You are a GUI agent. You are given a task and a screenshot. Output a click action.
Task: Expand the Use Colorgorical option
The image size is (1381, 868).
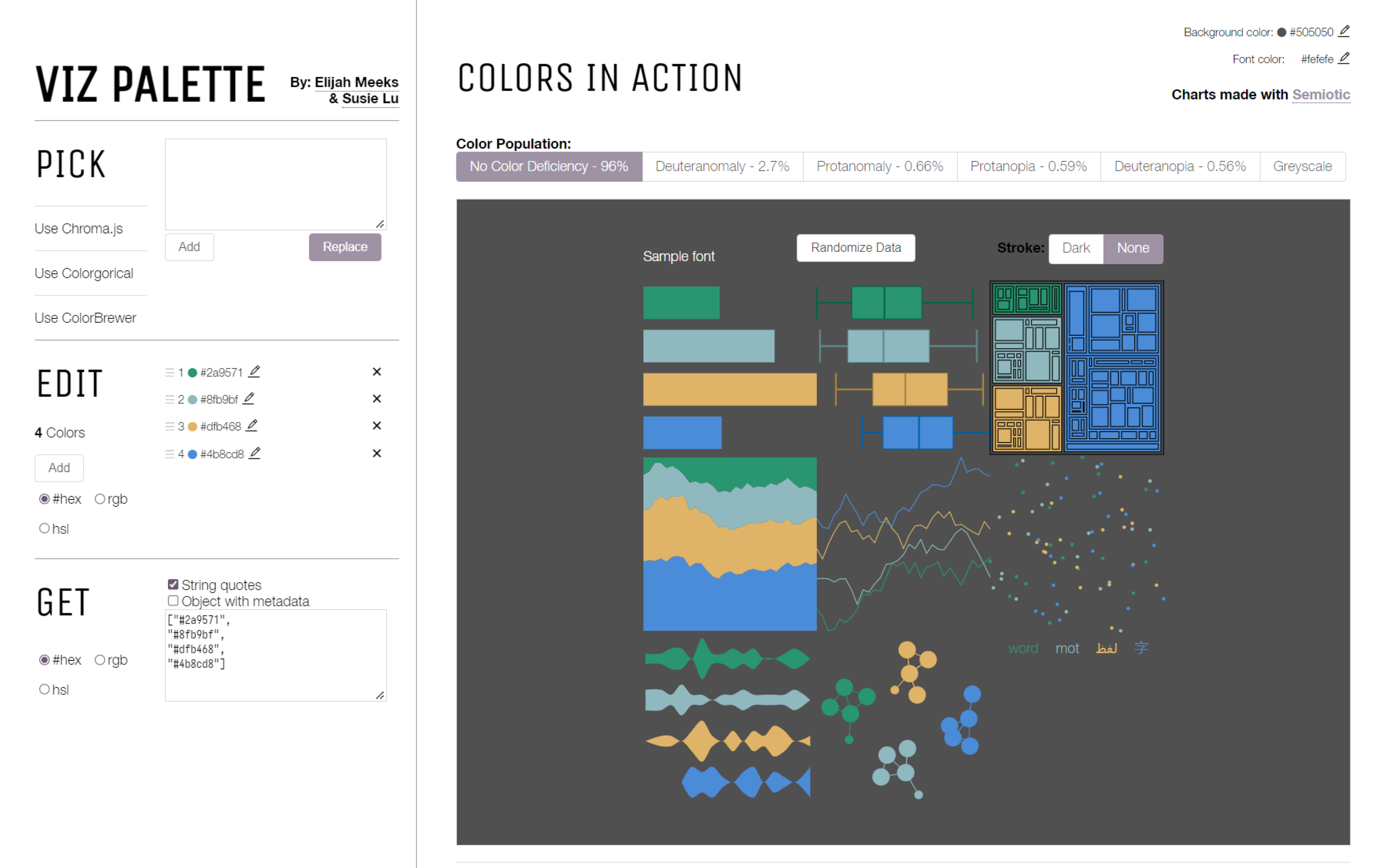tap(84, 274)
